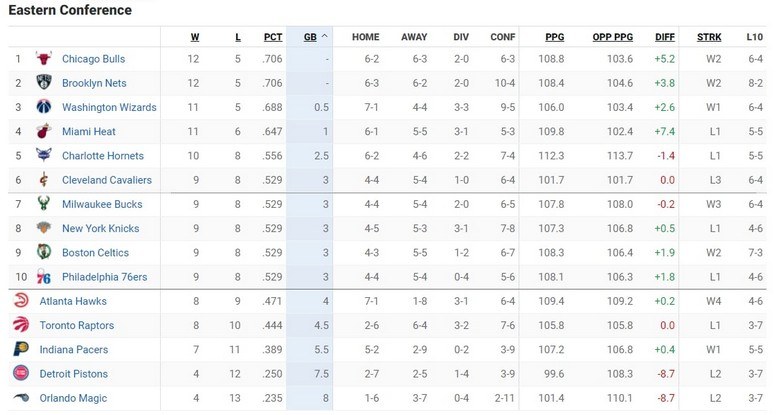Click the Atlanta Hawks logo
The image size is (777, 415).
(21, 301)
